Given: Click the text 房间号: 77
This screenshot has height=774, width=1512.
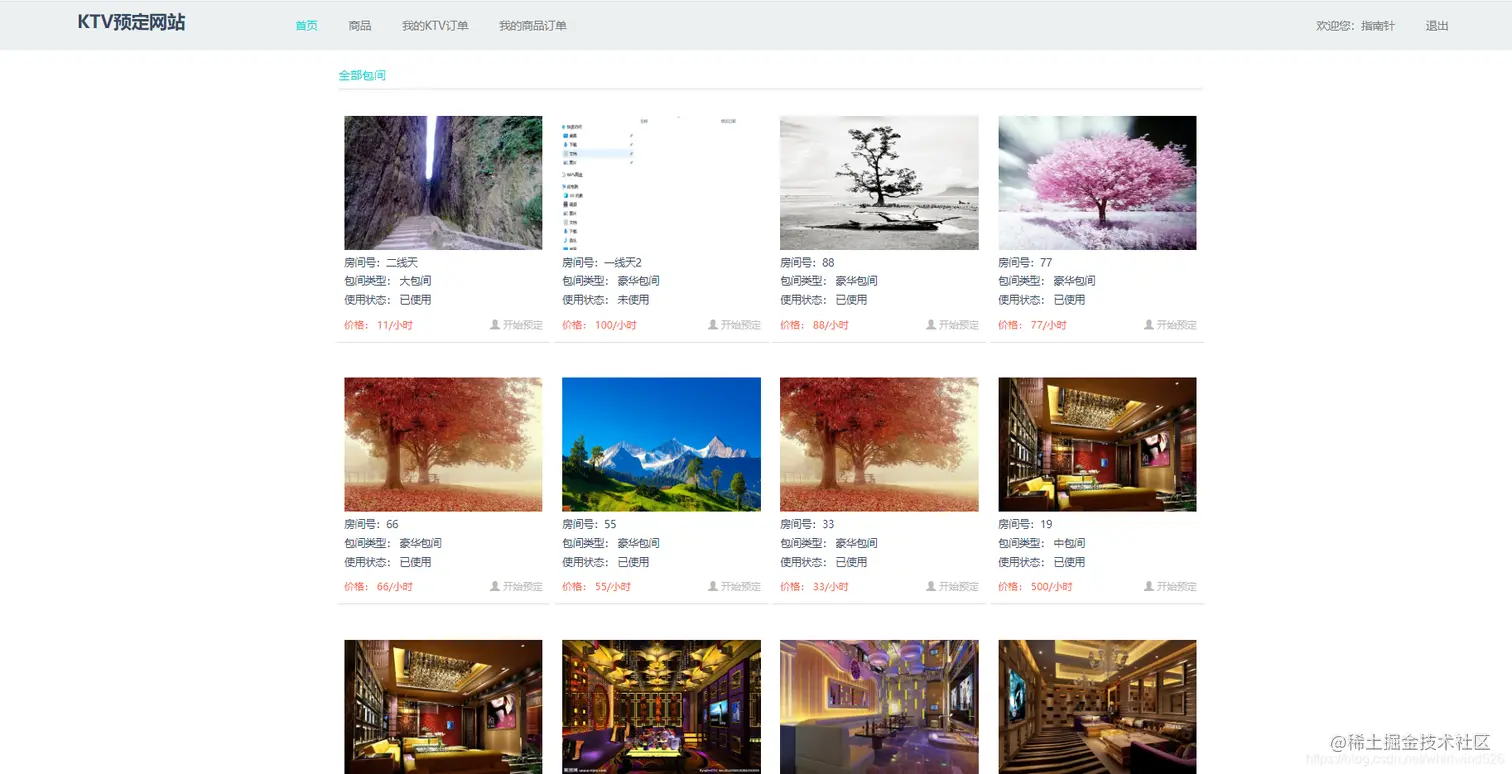Looking at the screenshot, I should [1025, 263].
